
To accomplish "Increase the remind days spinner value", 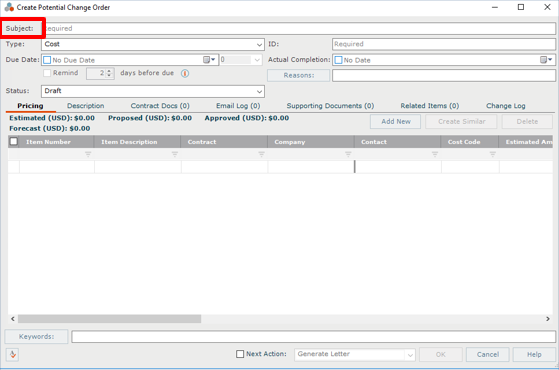I will (x=109, y=71).
